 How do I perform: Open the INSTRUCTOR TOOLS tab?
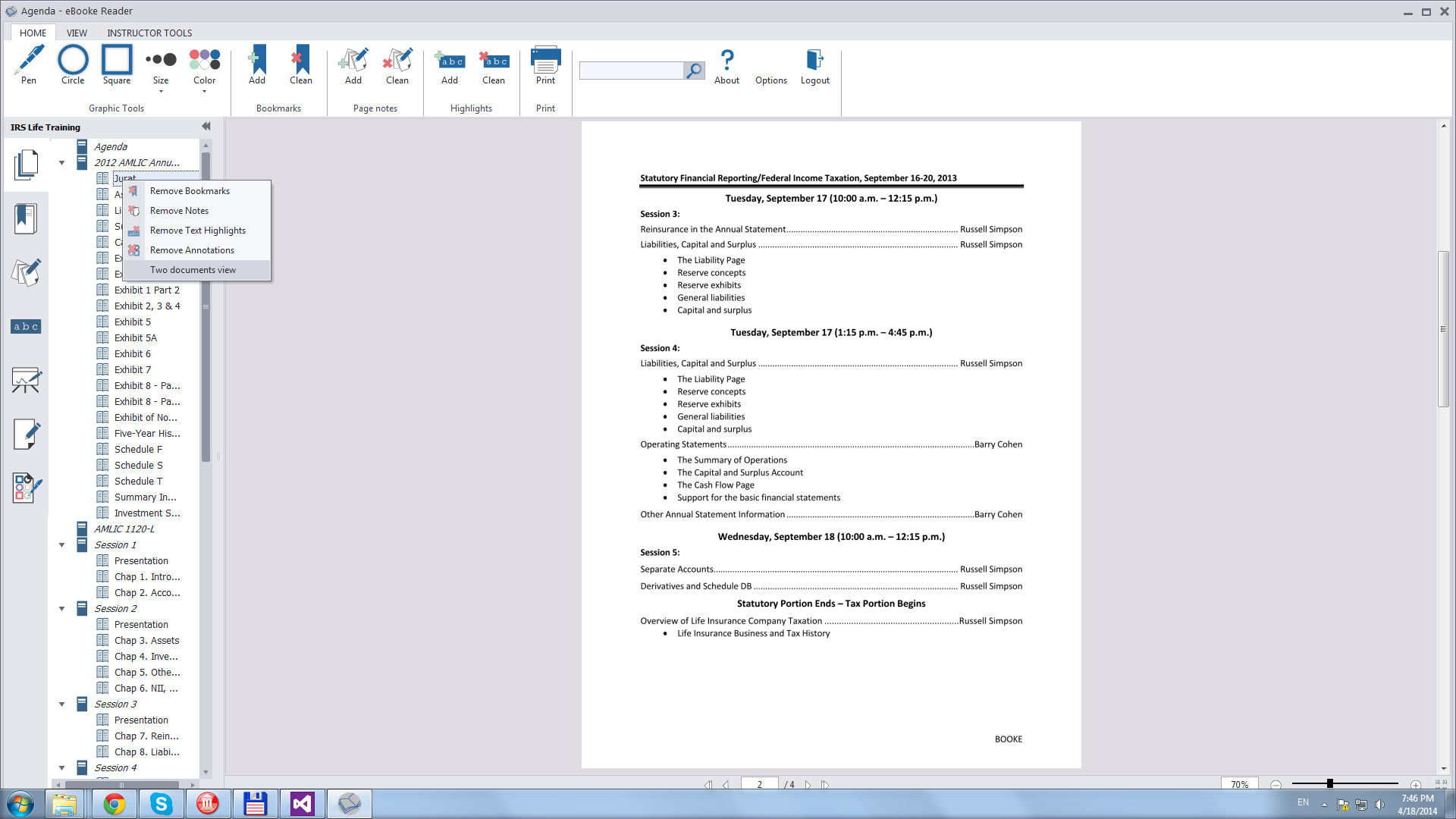point(149,33)
